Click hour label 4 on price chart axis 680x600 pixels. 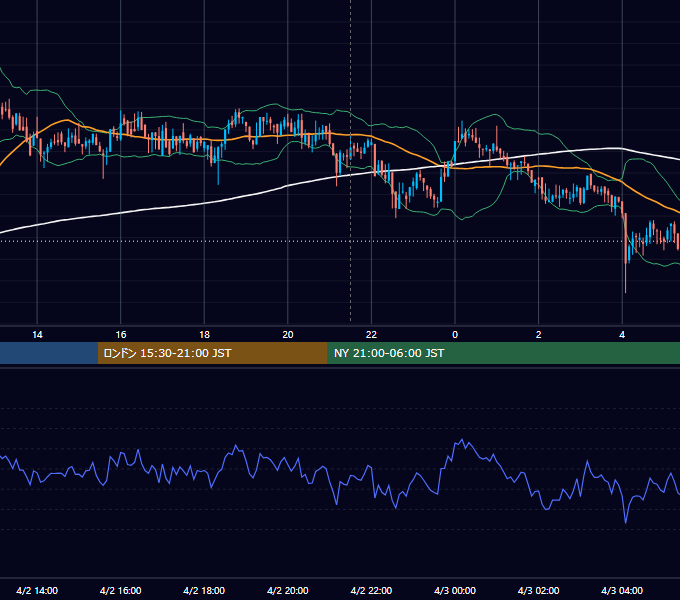[622, 335]
